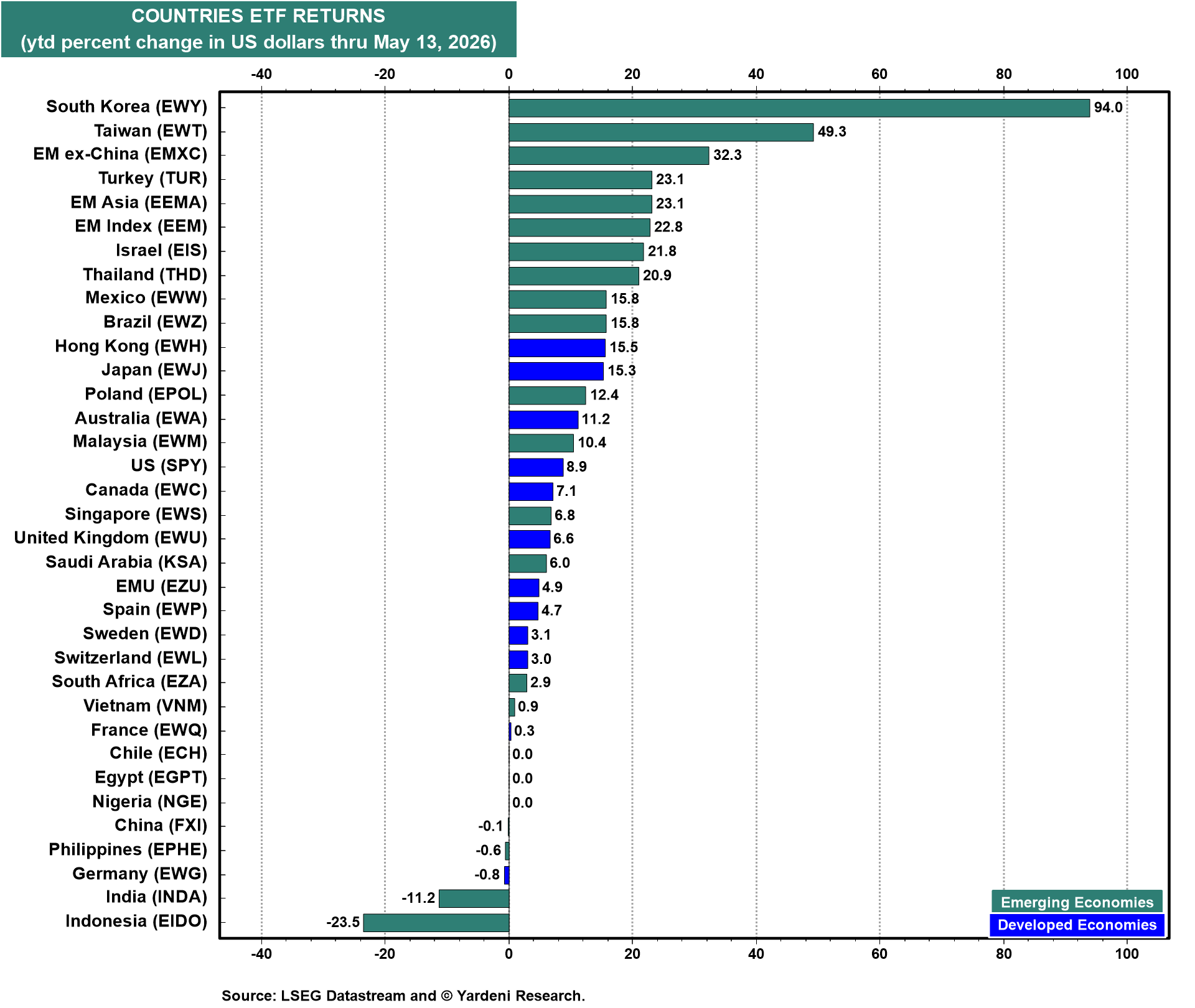Click the 49.3 value label

tap(832, 131)
